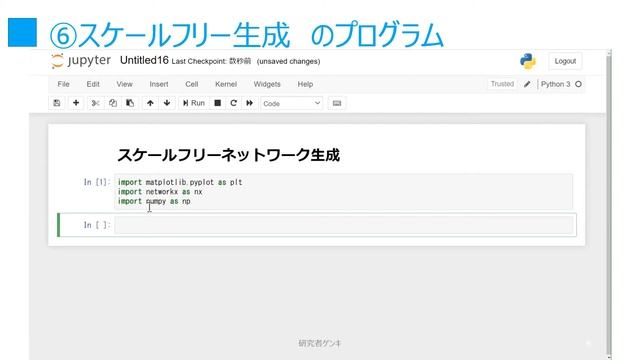Insert a cell below with plus icon

[x=76, y=103]
